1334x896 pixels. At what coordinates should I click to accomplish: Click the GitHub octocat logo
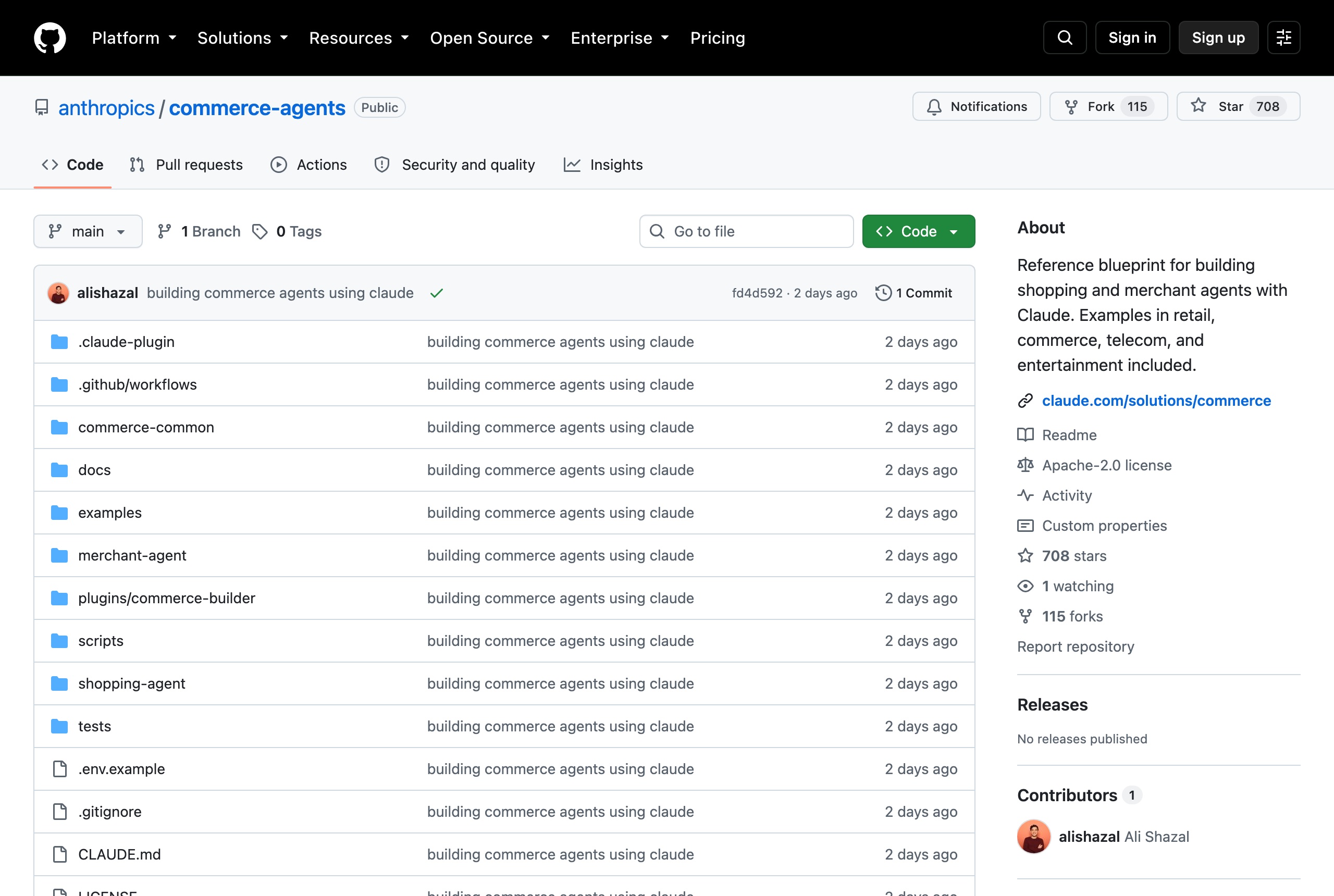click(x=50, y=38)
